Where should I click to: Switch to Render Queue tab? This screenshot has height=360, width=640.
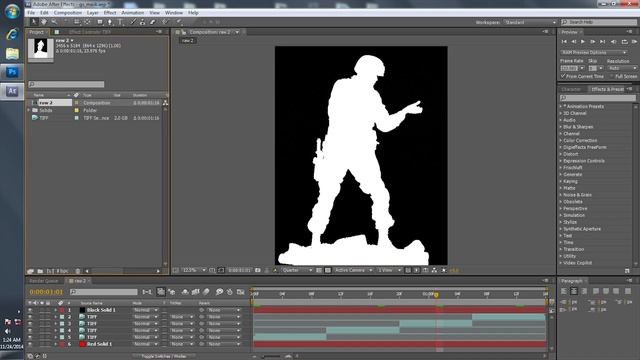[x=43, y=281]
